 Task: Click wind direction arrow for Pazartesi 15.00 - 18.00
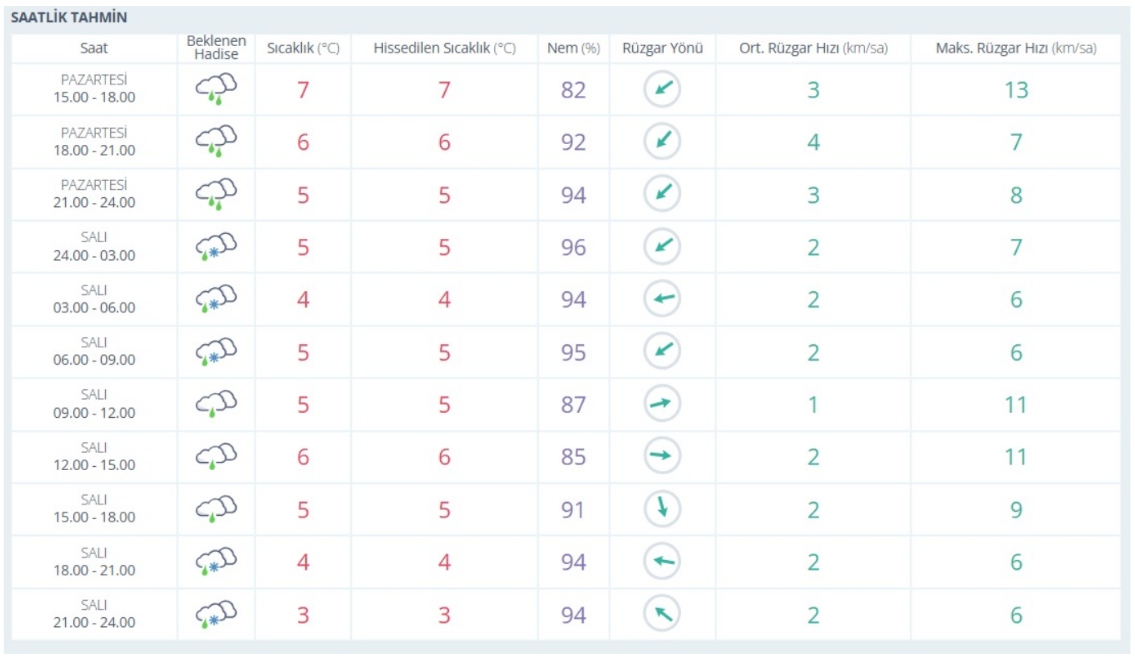[662, 90]
